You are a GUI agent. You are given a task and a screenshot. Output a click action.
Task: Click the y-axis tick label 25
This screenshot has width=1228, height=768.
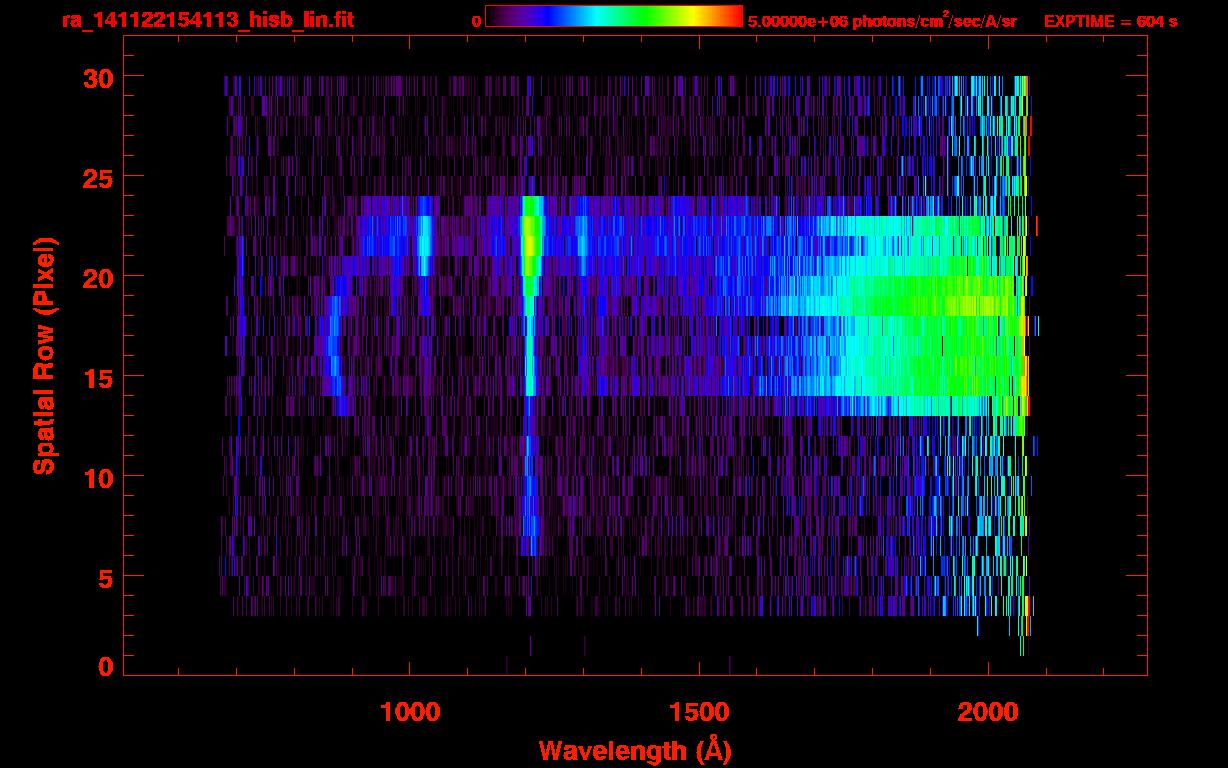[96, 177]
